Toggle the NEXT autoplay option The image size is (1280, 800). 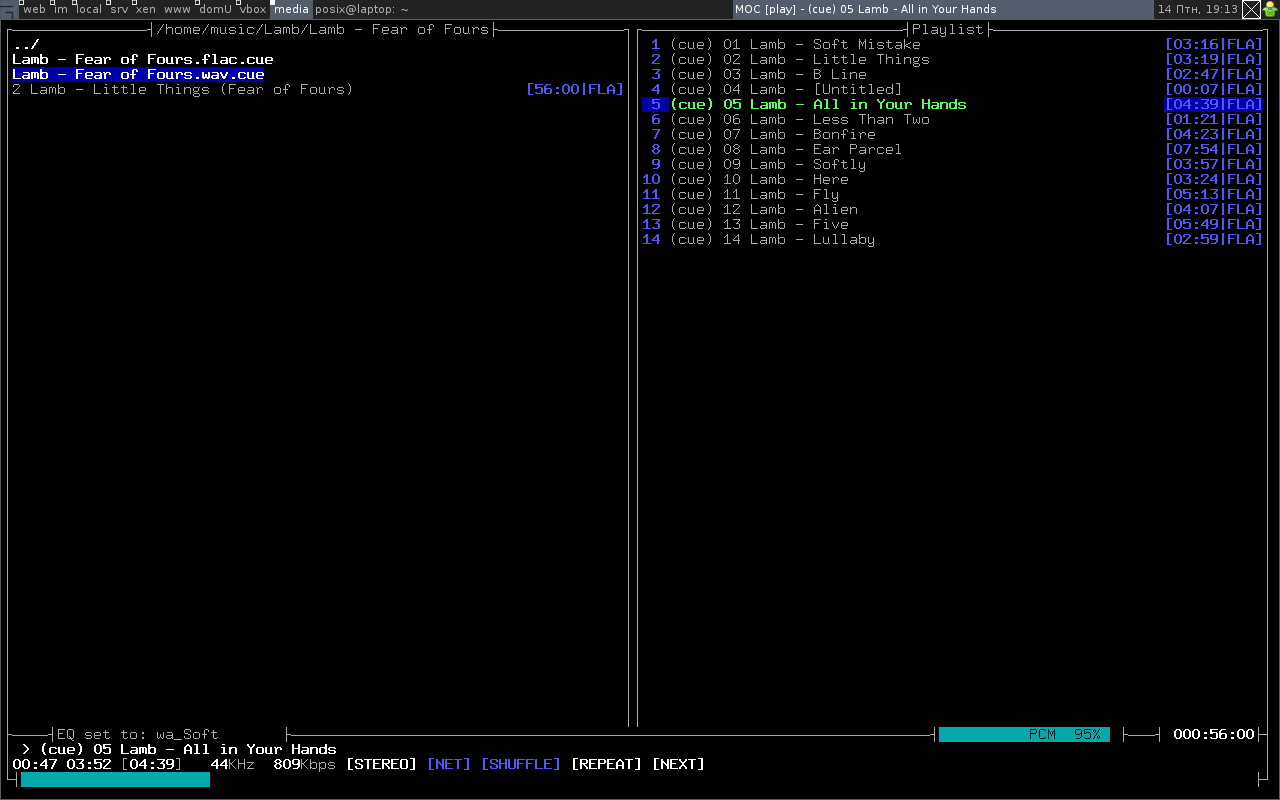click(x=679, y=764)
